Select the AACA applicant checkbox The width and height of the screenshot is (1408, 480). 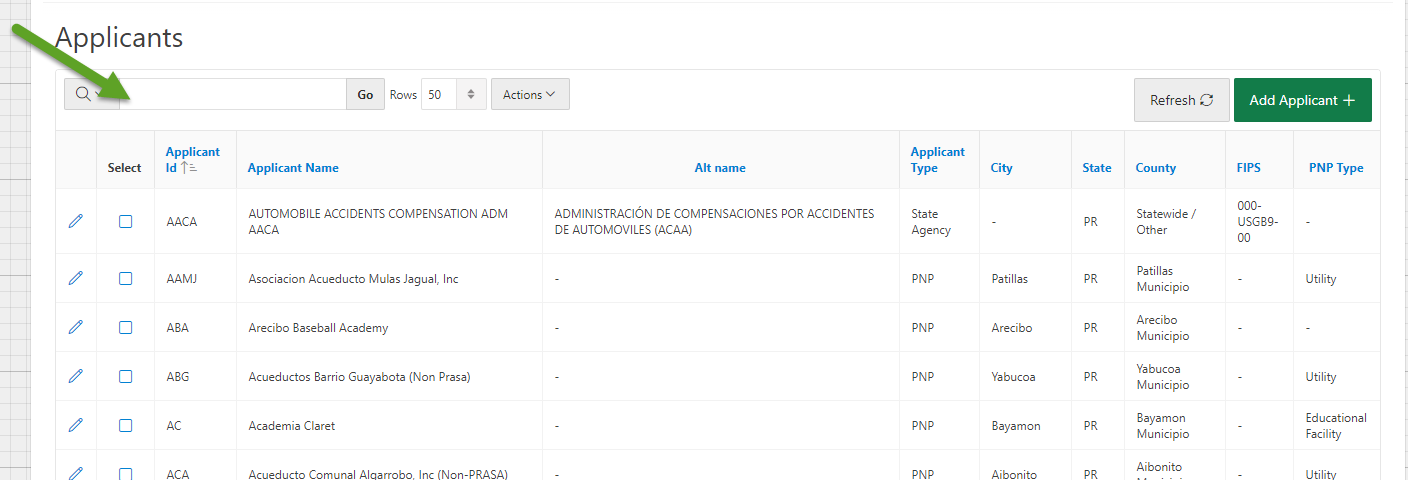point(125,221)
